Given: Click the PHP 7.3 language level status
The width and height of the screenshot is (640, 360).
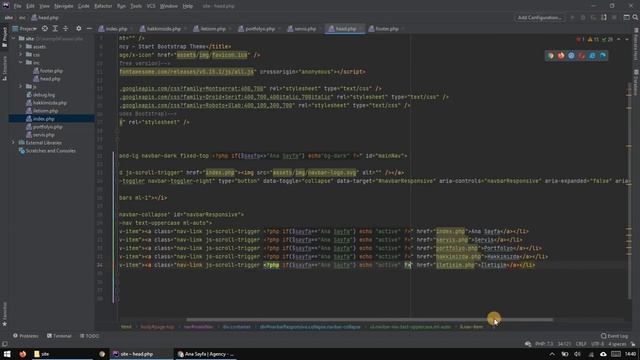Looking at the screenshot, I should click(x=544, y=344).
